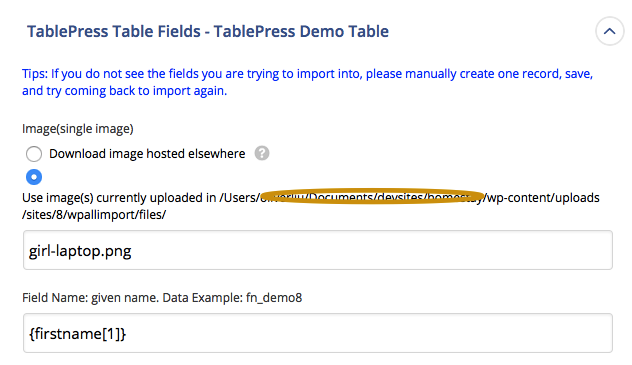Click the '/wp-content/uploads' path text
Image resolution: width=632 pixels, height=365 pixels.
coord(541,198)
